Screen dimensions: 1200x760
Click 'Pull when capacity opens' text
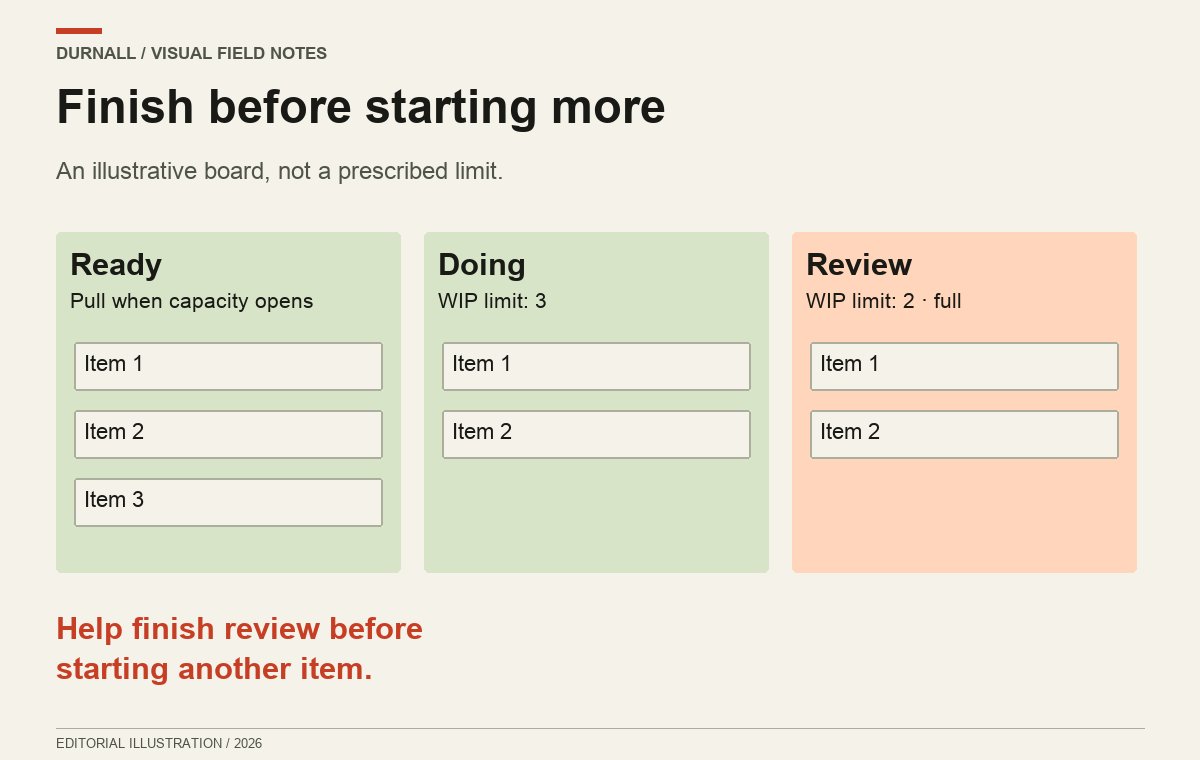coord(192,301)
